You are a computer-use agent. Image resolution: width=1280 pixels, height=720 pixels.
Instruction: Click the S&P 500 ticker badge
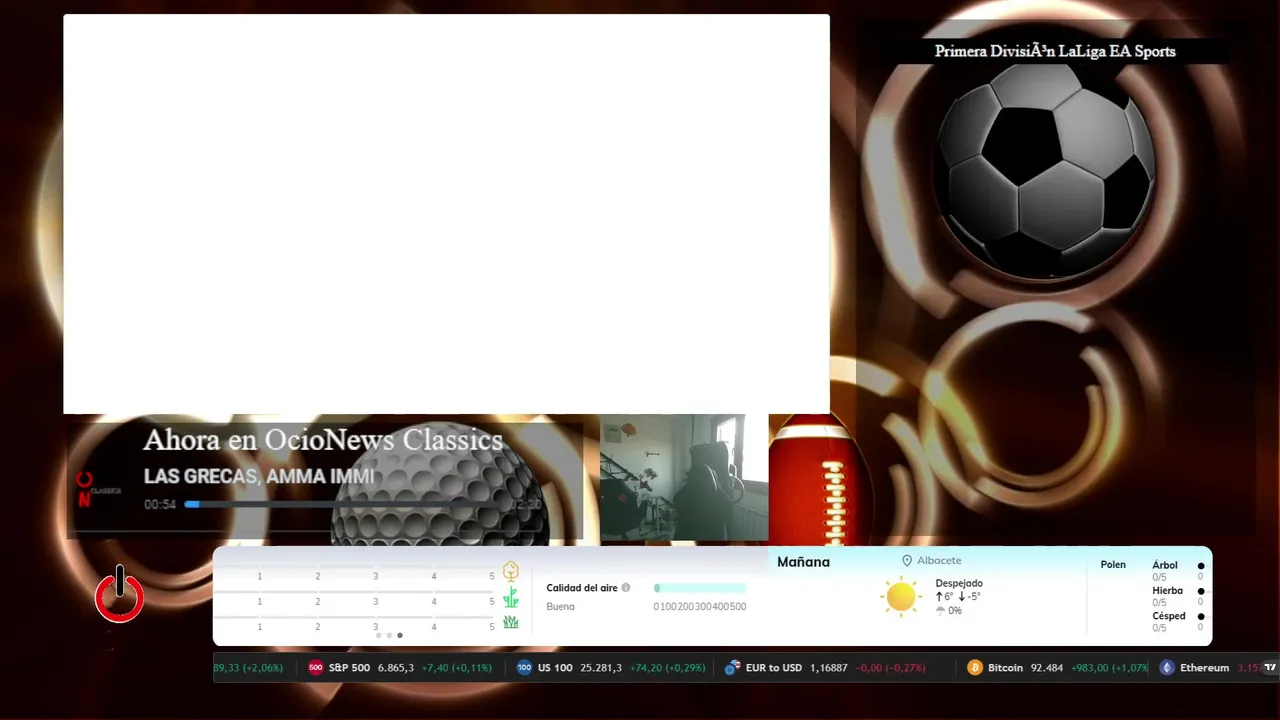(x=315, y=668)
